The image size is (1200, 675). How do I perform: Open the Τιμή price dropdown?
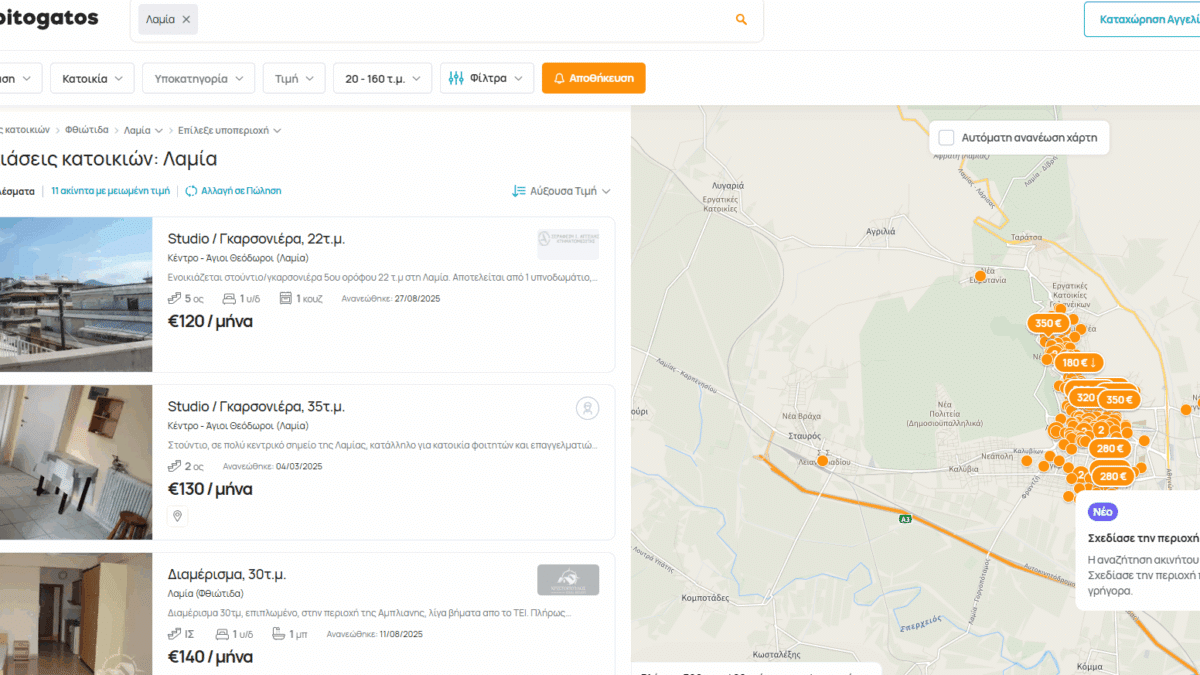294,78
